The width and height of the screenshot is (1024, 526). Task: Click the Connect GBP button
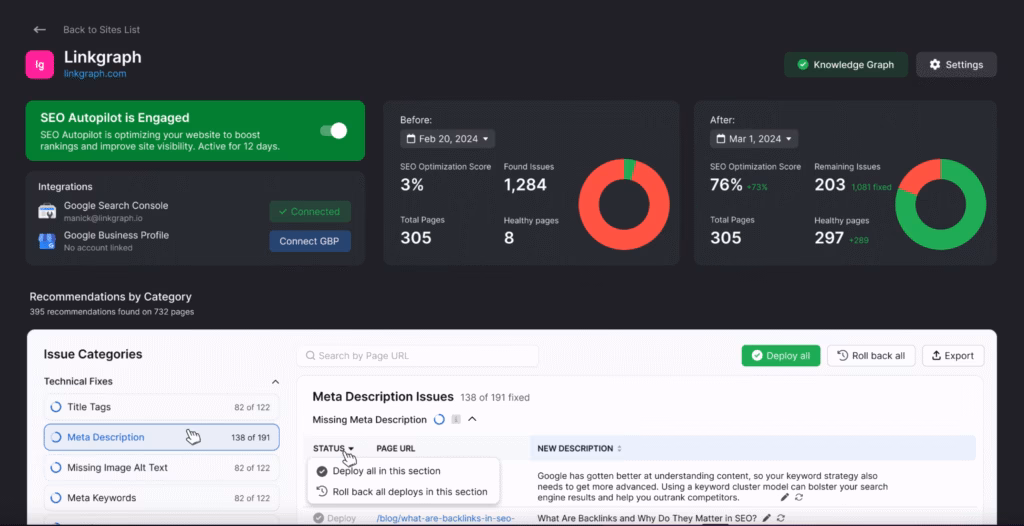(x=309, y=241)
